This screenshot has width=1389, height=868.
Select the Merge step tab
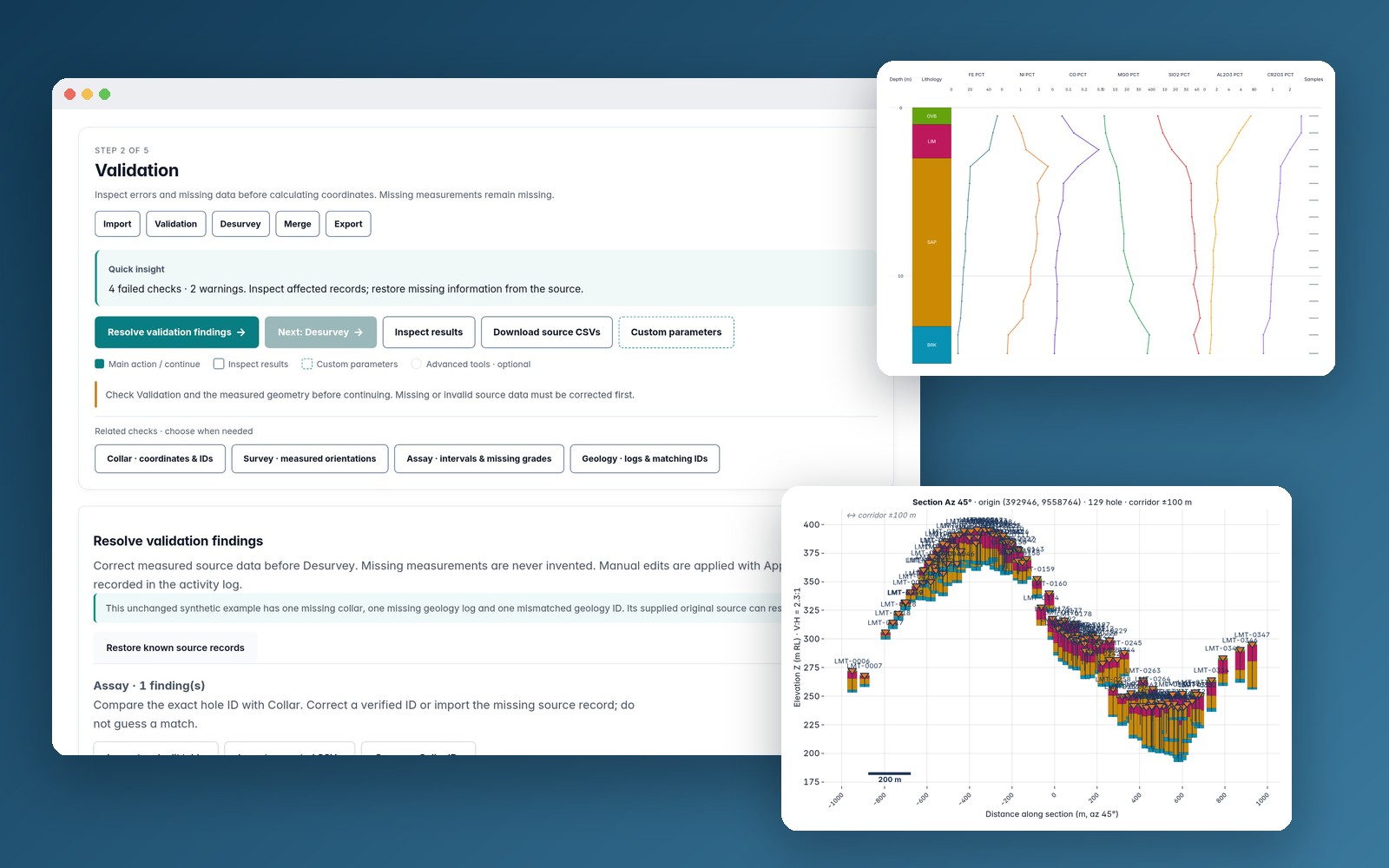(x=298, y=224)
